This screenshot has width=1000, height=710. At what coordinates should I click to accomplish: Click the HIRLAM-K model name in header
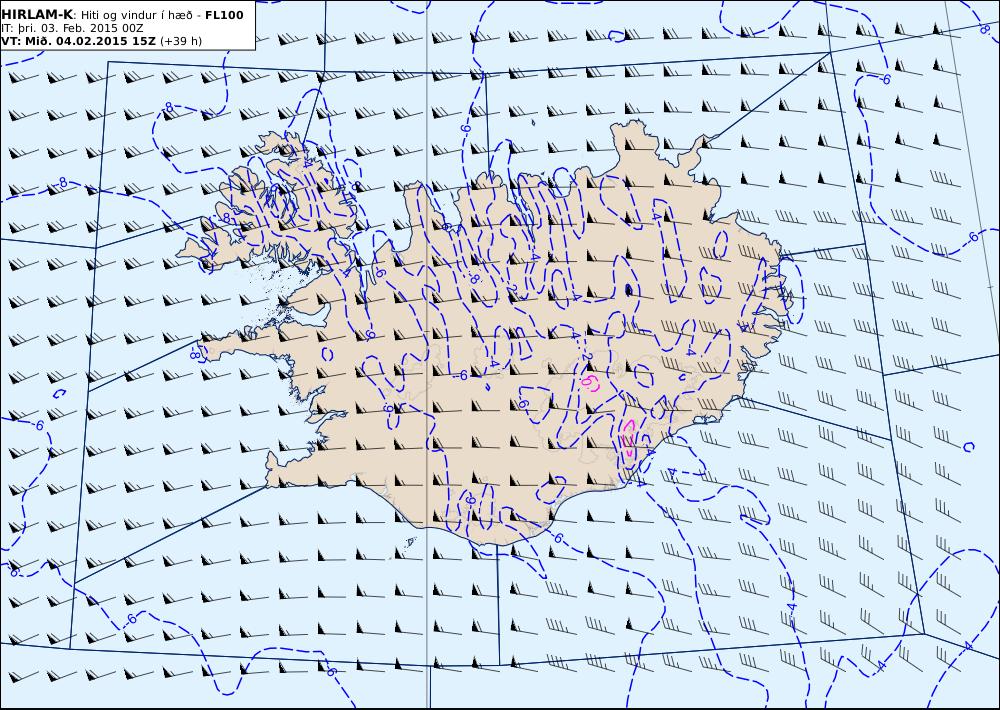[38, 15]
